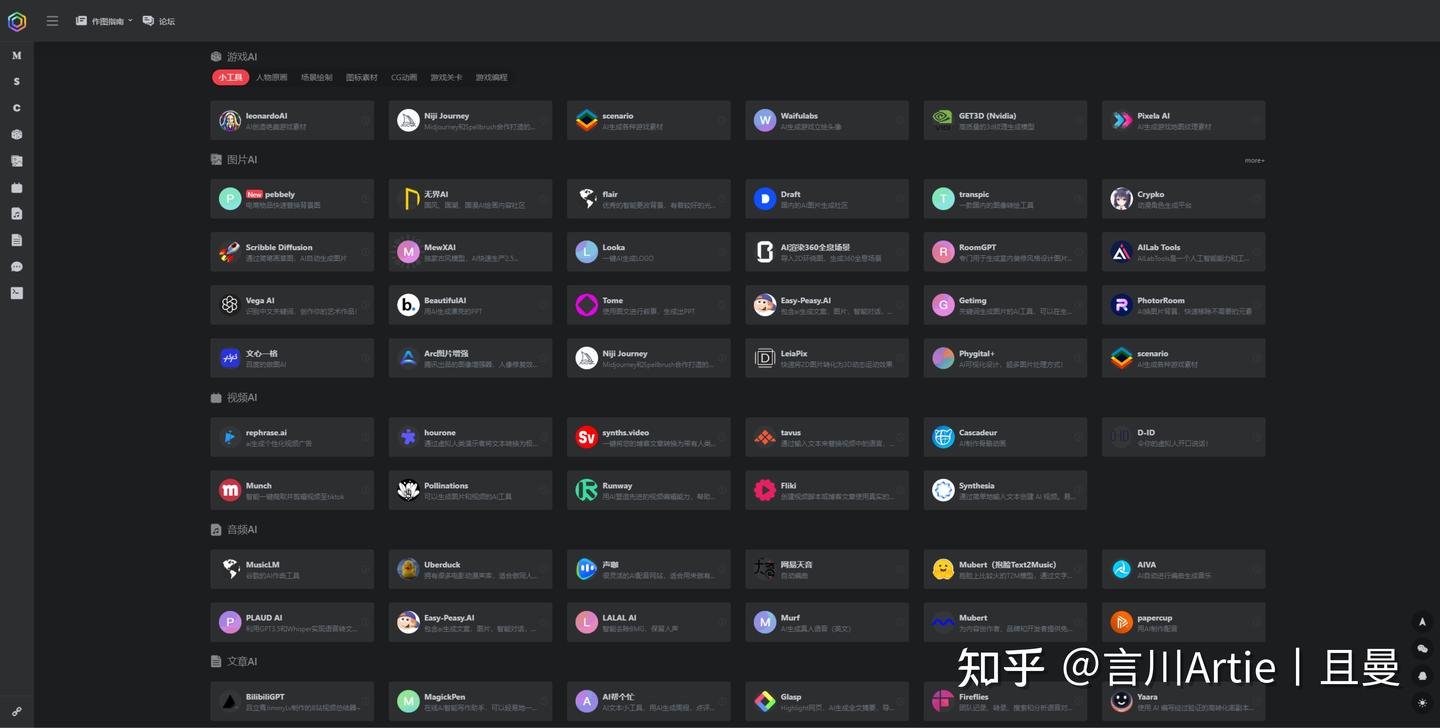The image size is (1440, 728).
Task: Click the Vega AI logo
Action: pyautogui.click(x=230, y=305)
